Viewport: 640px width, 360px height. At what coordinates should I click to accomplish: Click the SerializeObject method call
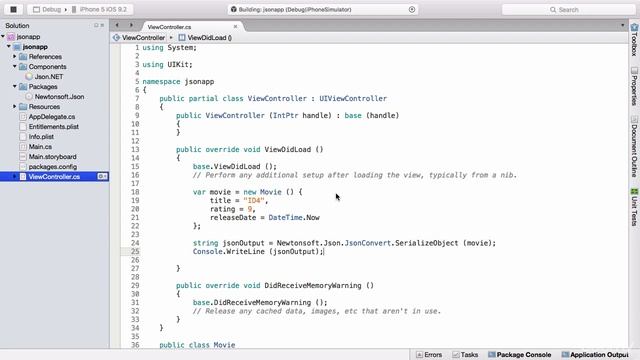427,243
